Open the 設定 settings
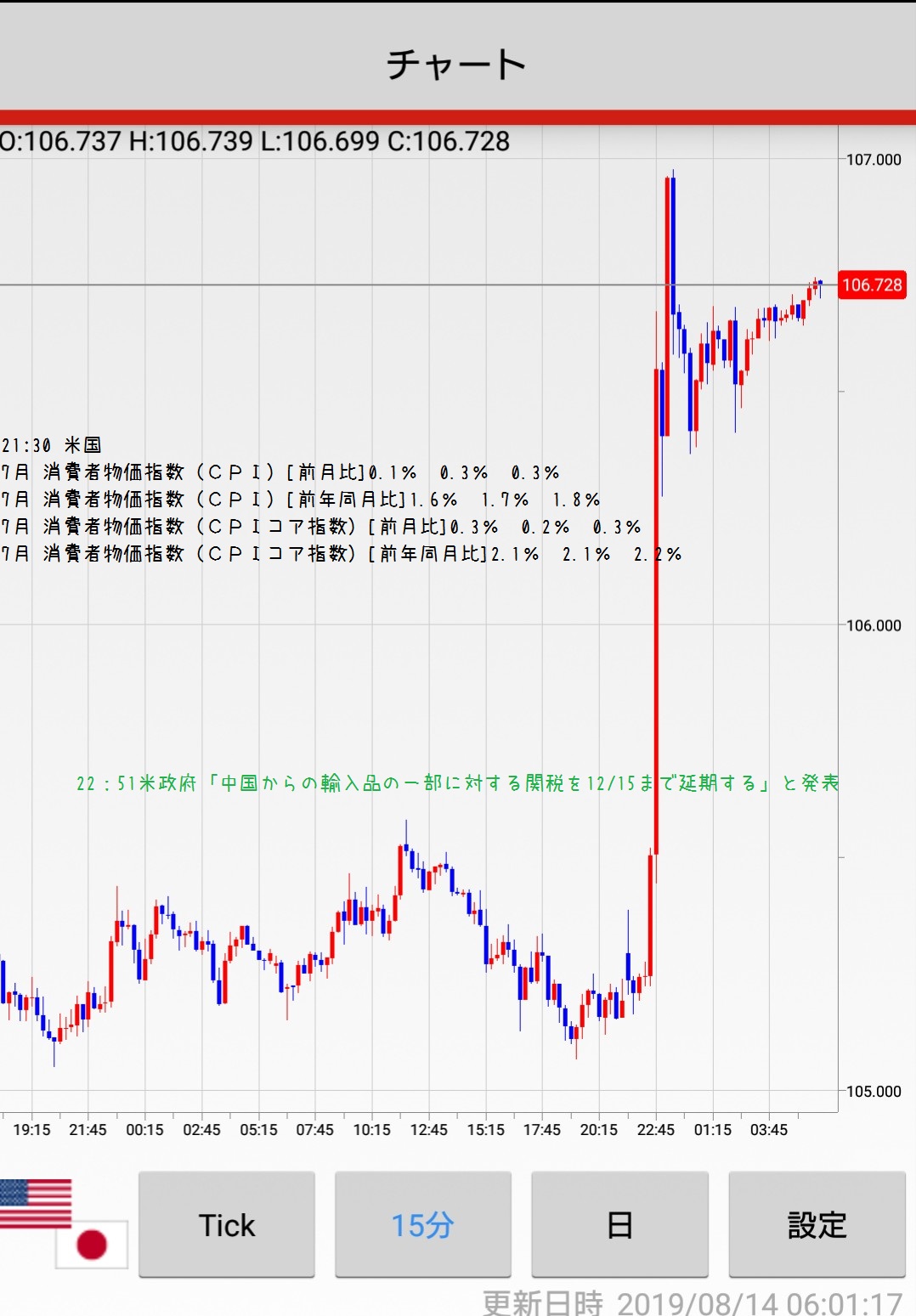Screen dimensions: 916x1316 817,1225
